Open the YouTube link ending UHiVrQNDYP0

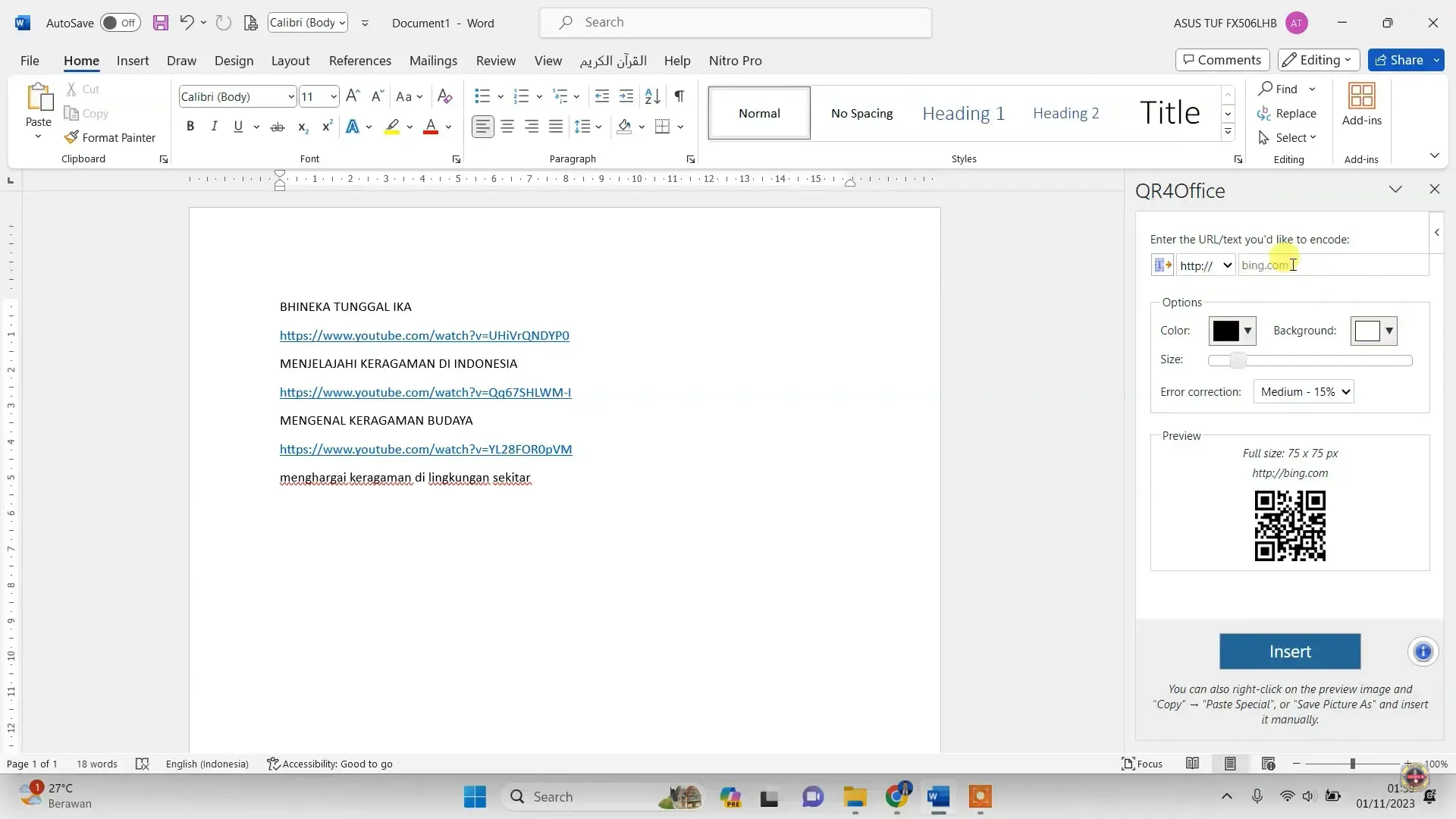point(424,335)
